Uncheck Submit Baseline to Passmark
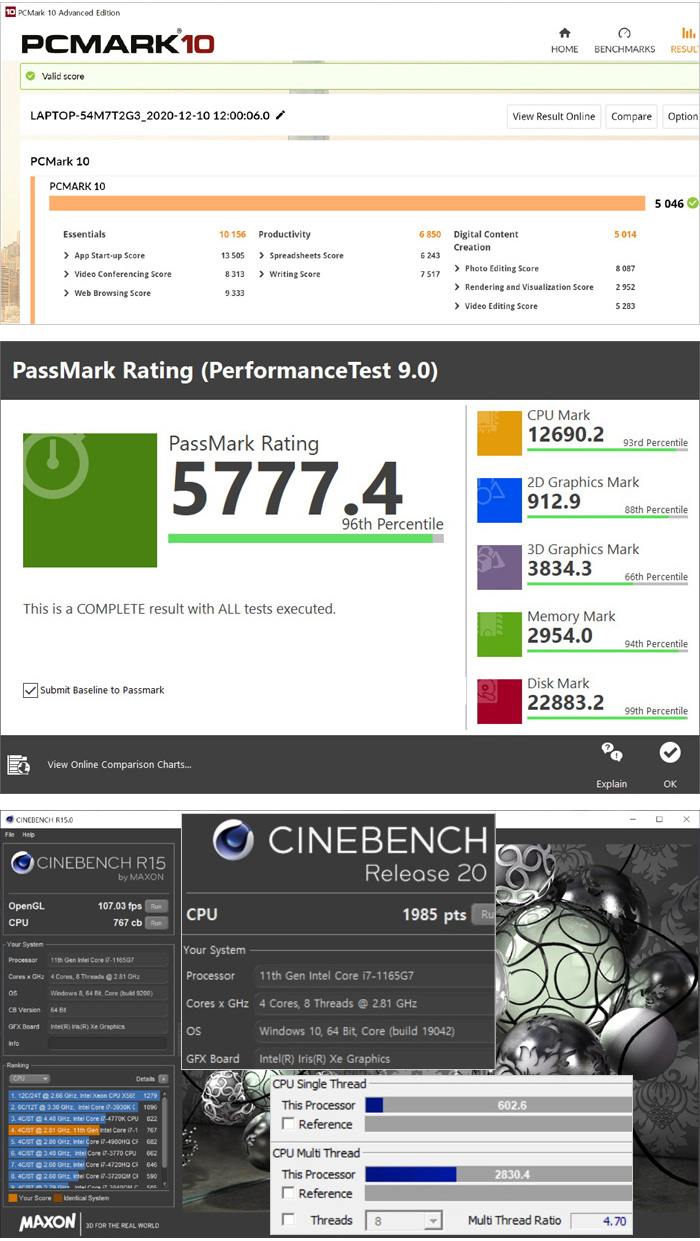700x1241 pixels. point(30,690)
